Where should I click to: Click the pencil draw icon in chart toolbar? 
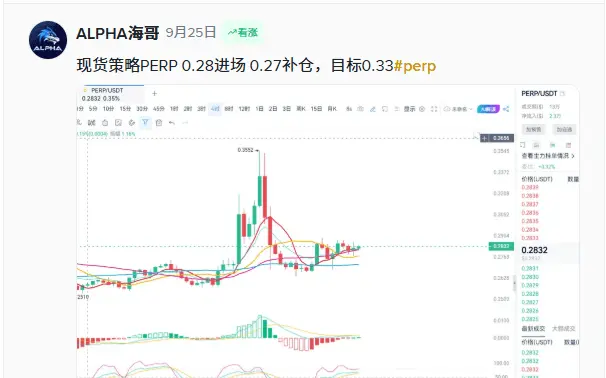tap(373, 109)
